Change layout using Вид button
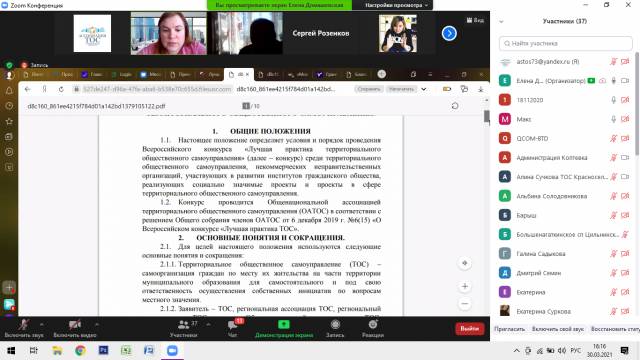 (x=475, y=20)
